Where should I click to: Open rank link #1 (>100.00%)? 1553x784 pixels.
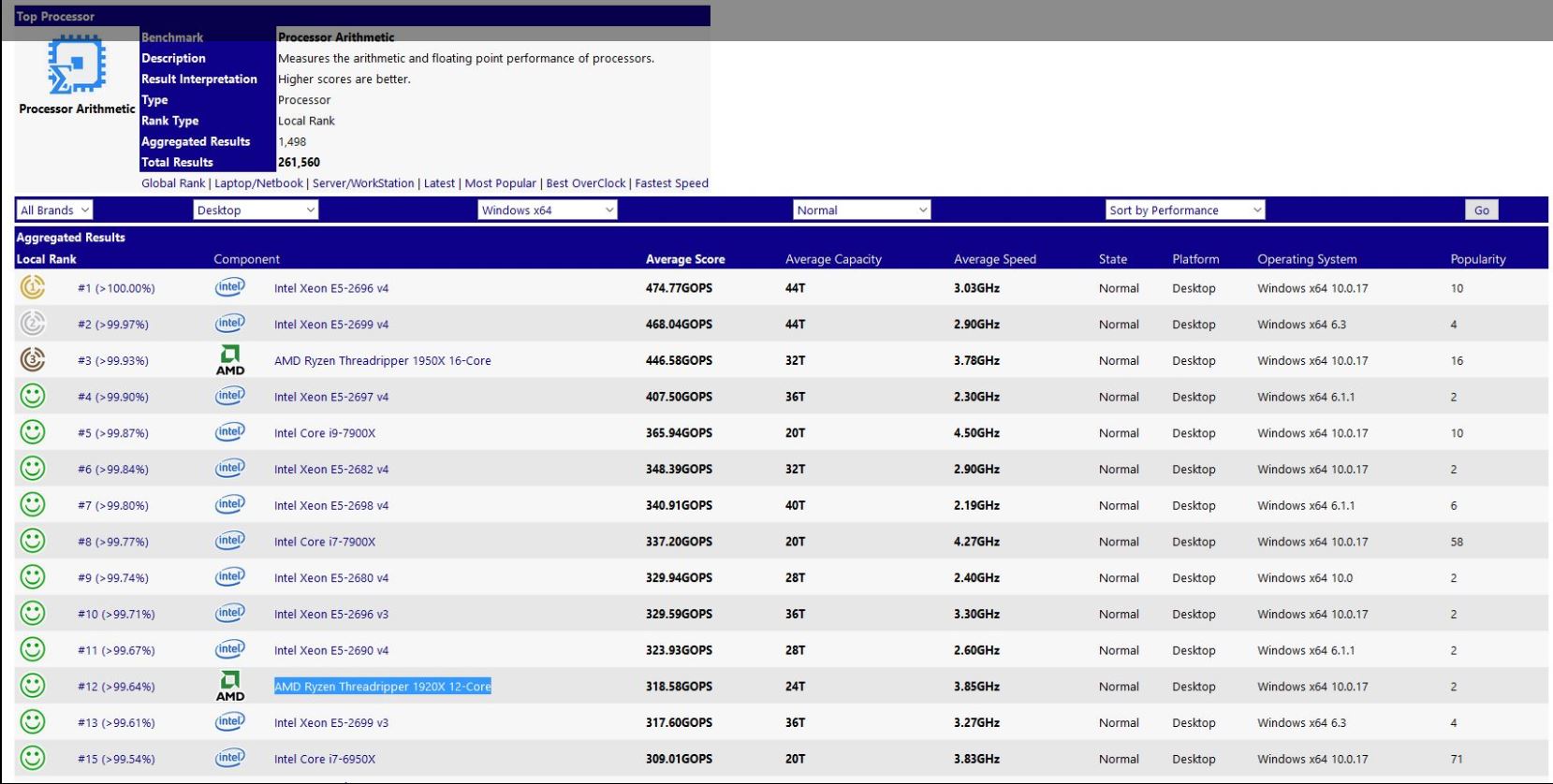tap(116, 288)
